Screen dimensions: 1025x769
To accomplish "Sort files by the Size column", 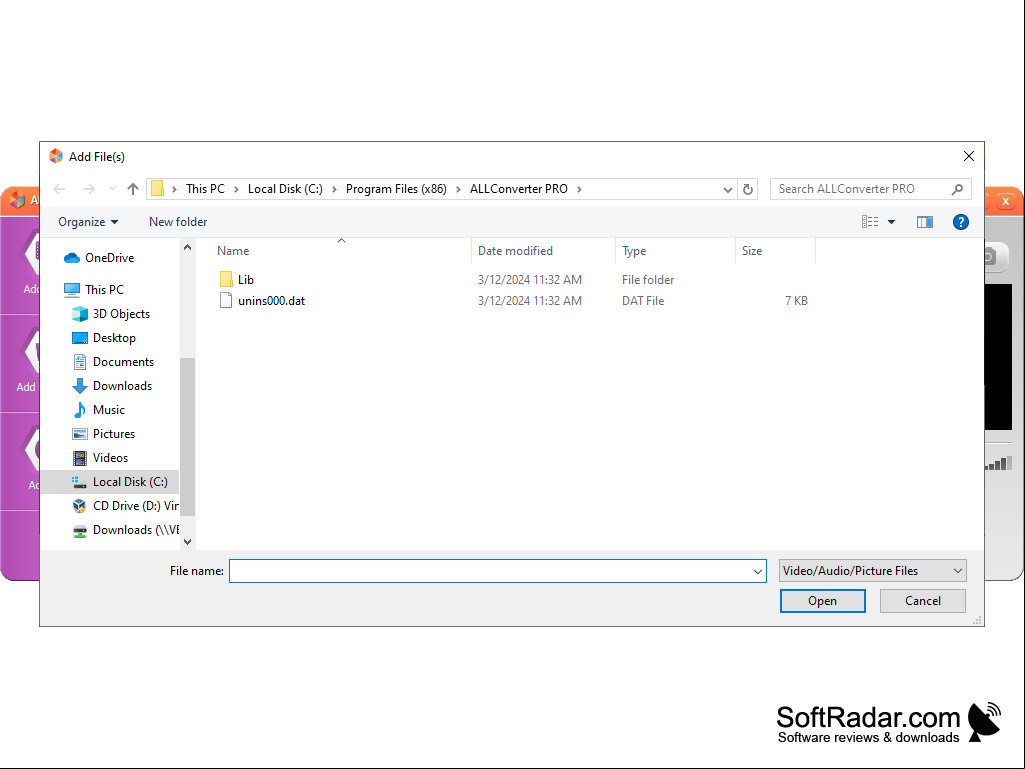I will click(752, 251).
